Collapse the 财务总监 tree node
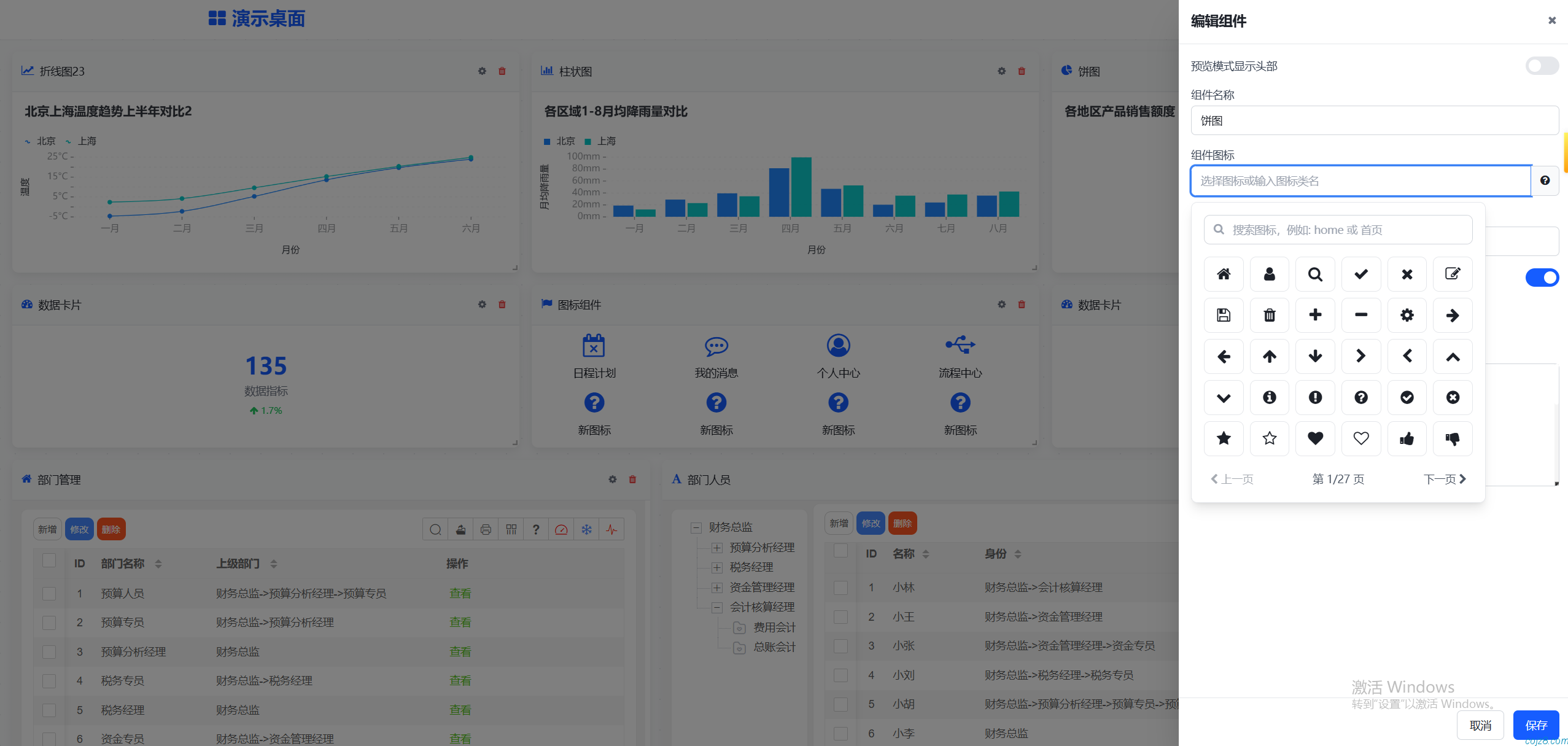The image size is (1568, 746). click(x=696, y=527)
